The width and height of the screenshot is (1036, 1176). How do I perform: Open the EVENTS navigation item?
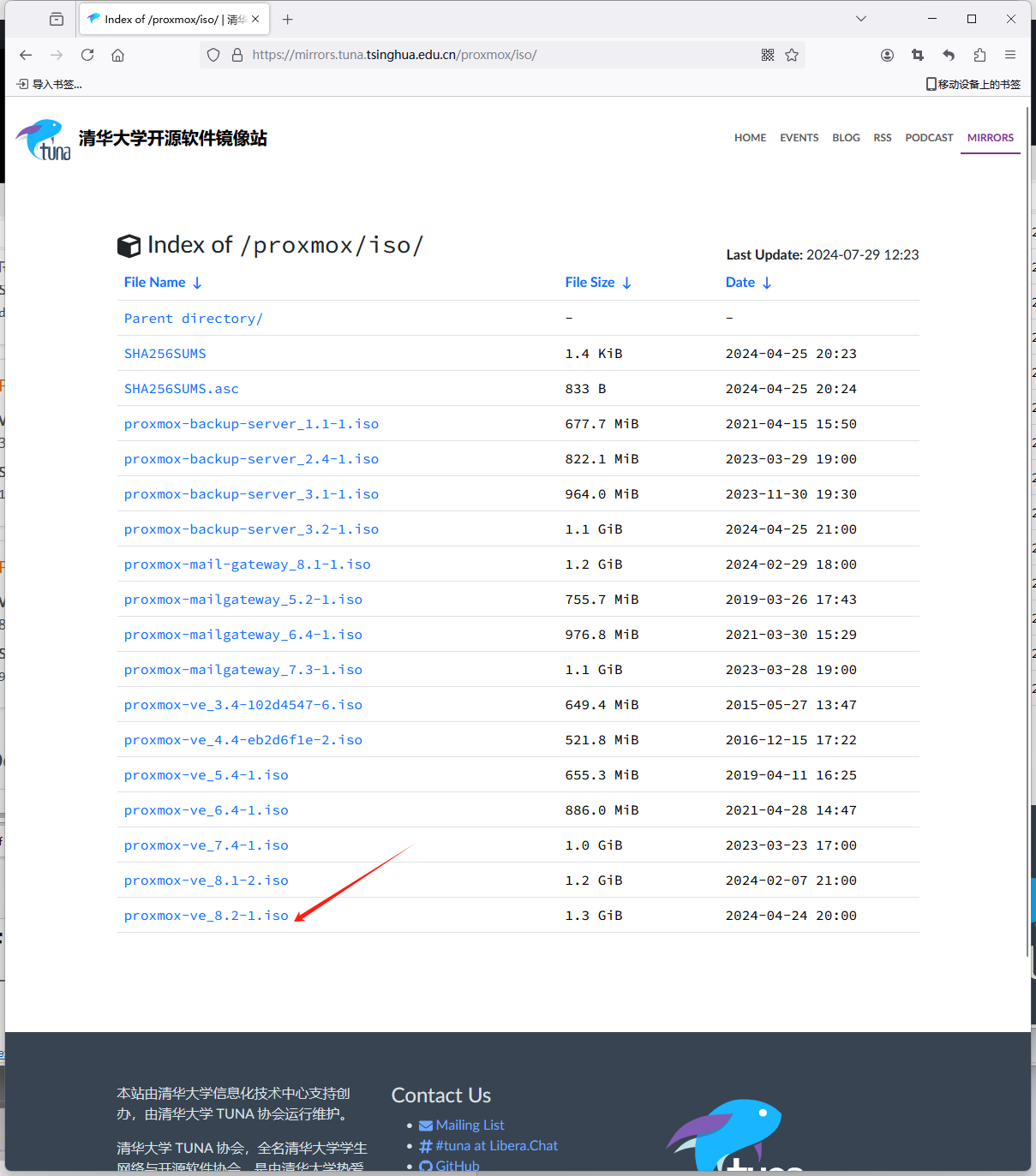tap(799, 137)
